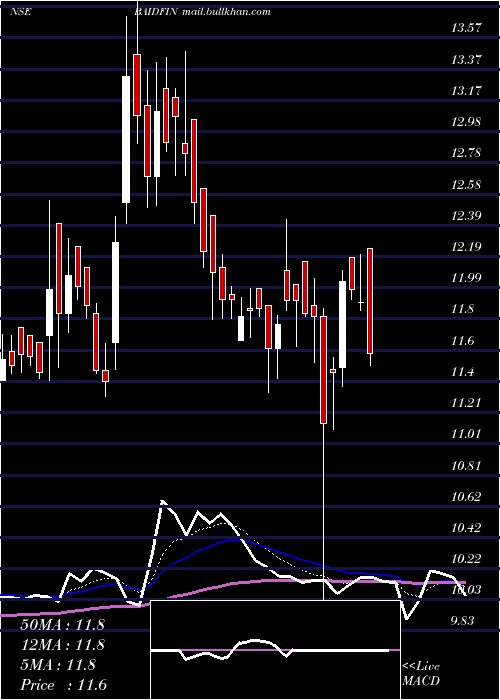500x700 pixels.
Task: Pick the 12.39 axis value
Action: coord(466,216)
